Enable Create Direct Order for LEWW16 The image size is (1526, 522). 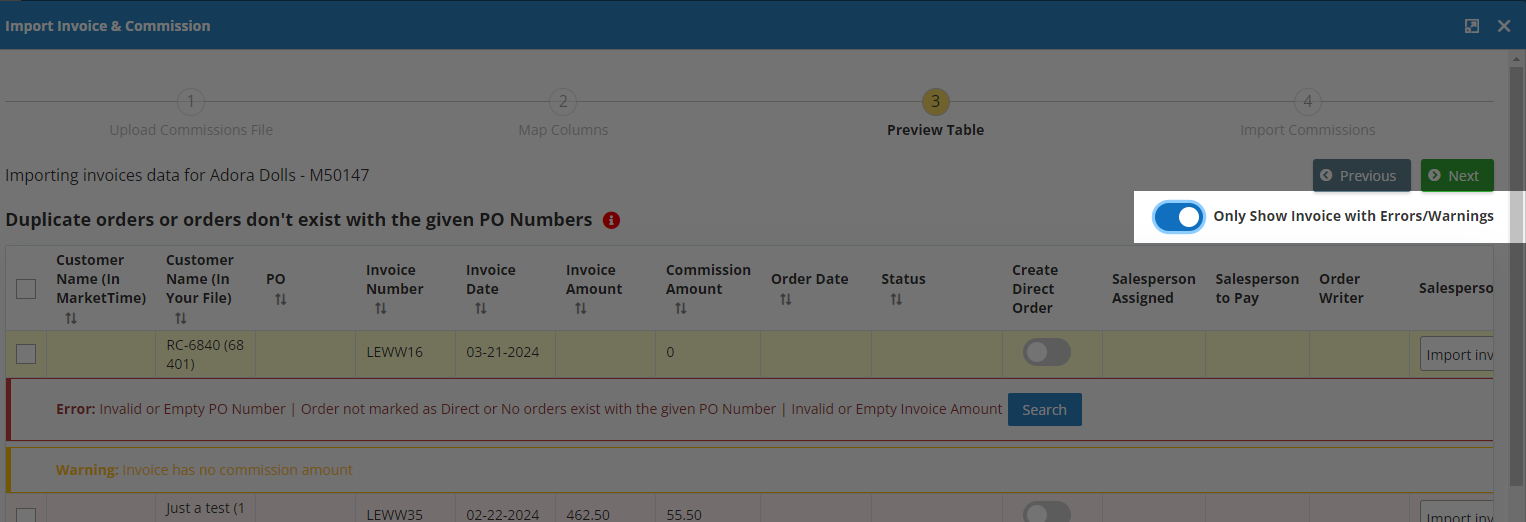pyautogui.click(x=1046, y=352)
